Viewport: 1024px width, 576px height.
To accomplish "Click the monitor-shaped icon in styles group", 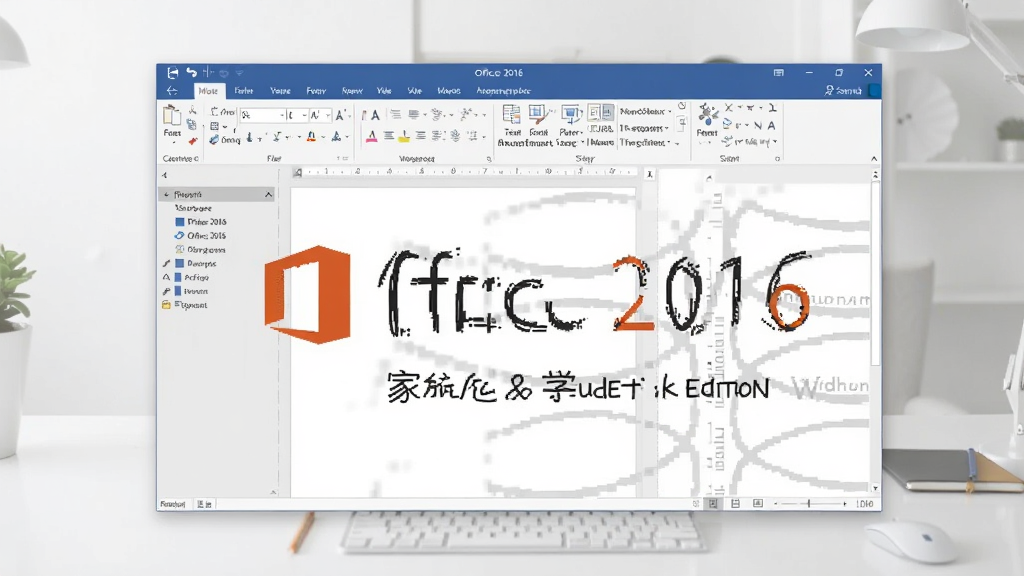I will [571, 115].
